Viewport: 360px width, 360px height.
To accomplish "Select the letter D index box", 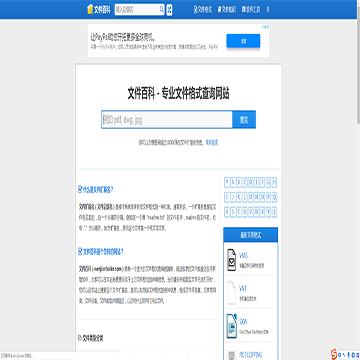I will tap(251, 182).
